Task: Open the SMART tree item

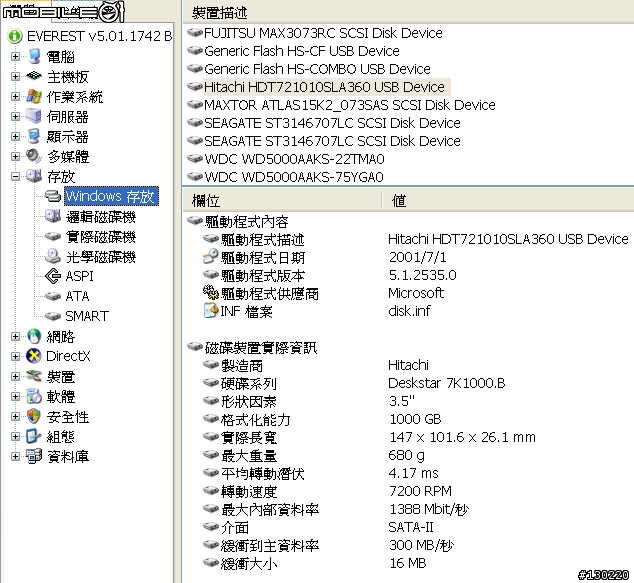Action: (x=87, y=316)
